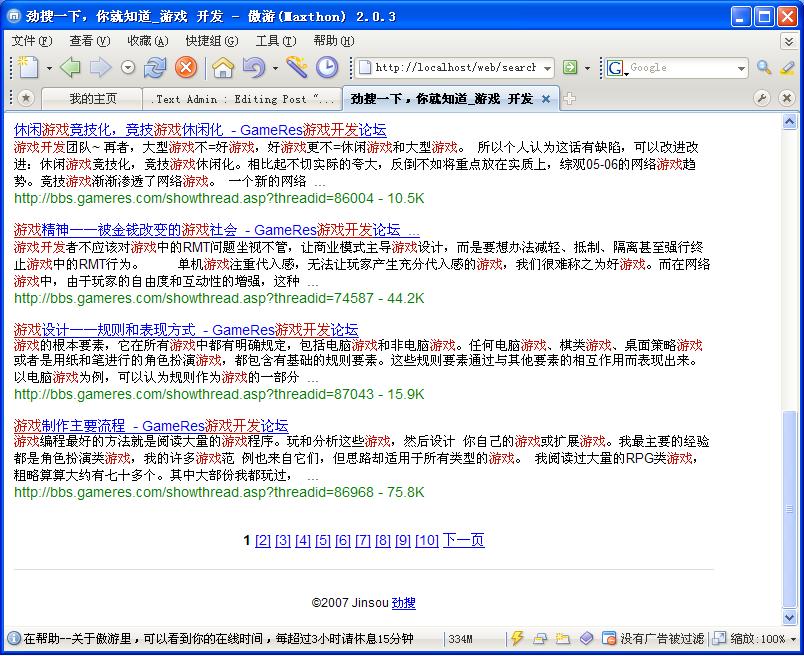Screen dimensions: 804x656
Task: Open the address bar URL dropdown
Action: tap(547, 68)
